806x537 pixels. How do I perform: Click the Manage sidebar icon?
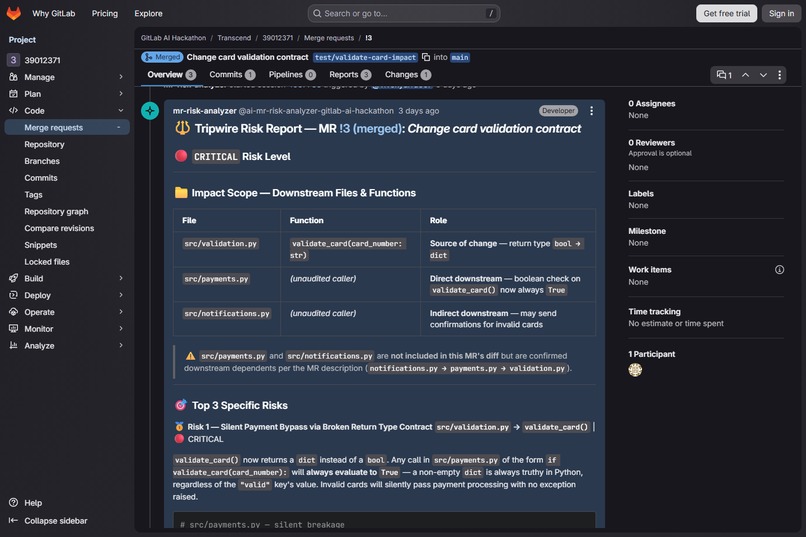click(13, 77)
